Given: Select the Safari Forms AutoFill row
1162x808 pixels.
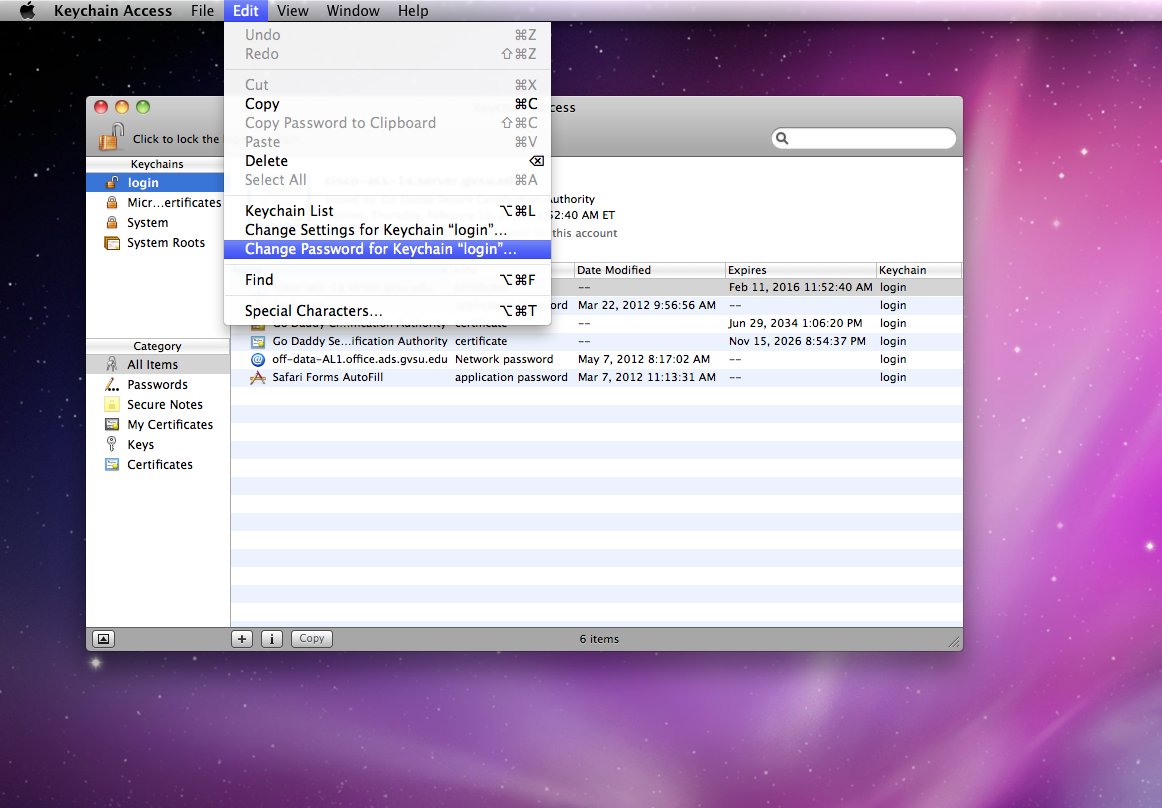Looking at the screenshot, I should (327, 378).
